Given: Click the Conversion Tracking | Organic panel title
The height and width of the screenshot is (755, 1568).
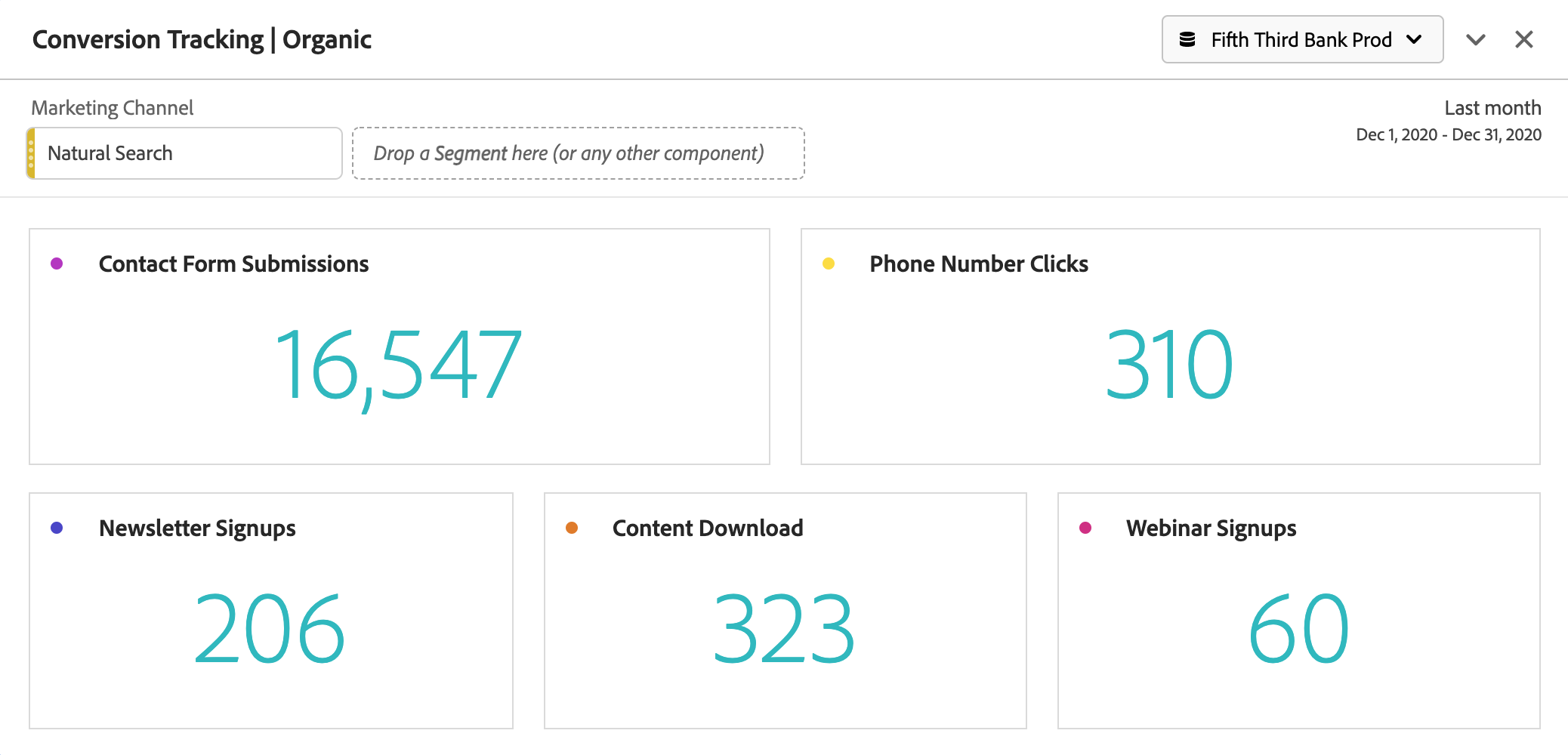Looking at the screenshot, I should (x=201, y=39).
